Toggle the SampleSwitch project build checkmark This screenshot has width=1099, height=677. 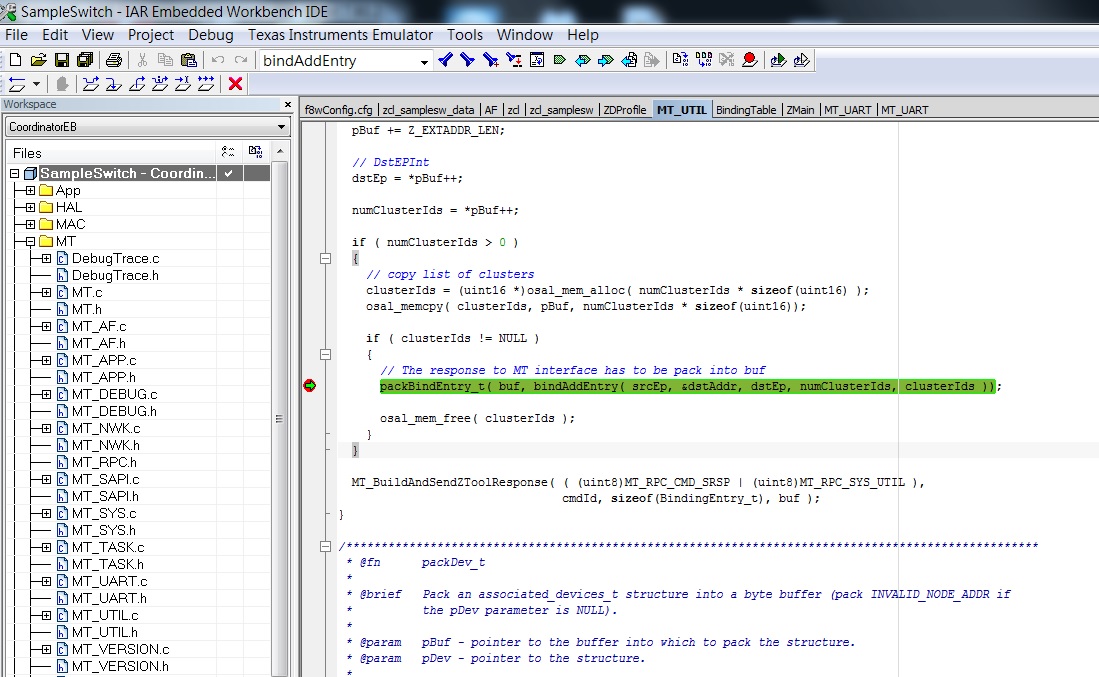(228, 173)
